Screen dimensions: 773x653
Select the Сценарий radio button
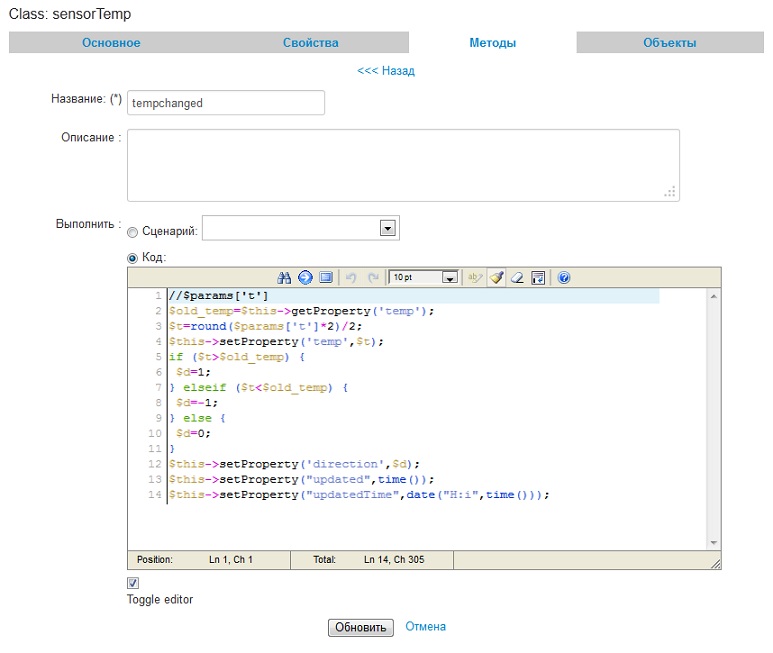point(133,232)
